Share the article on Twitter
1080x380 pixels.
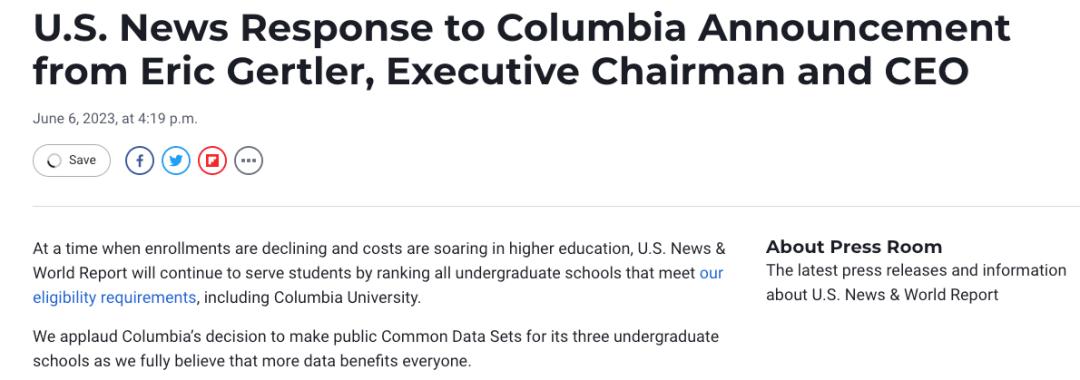pos(176,161)
